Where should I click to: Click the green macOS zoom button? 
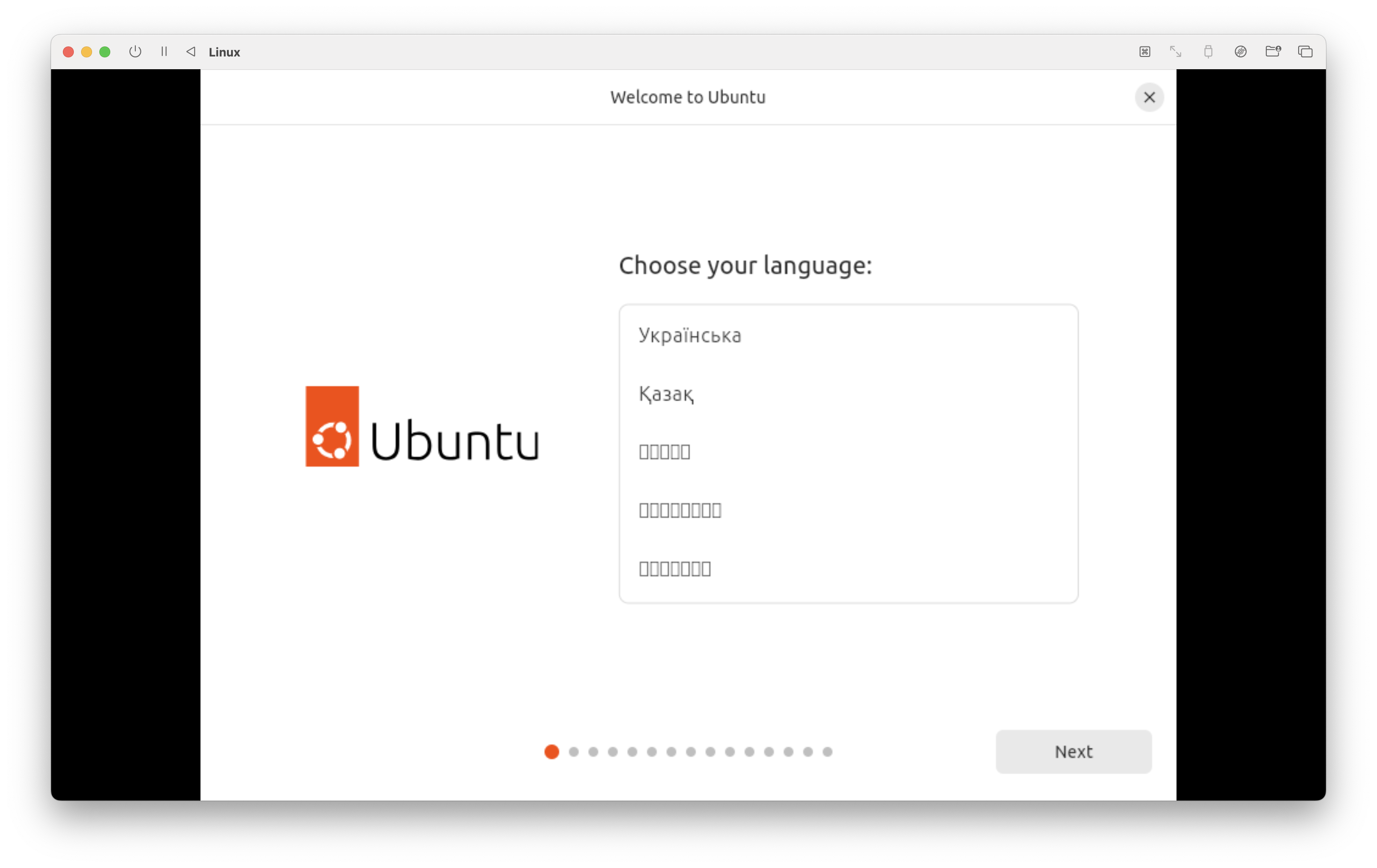coord(105,52)
